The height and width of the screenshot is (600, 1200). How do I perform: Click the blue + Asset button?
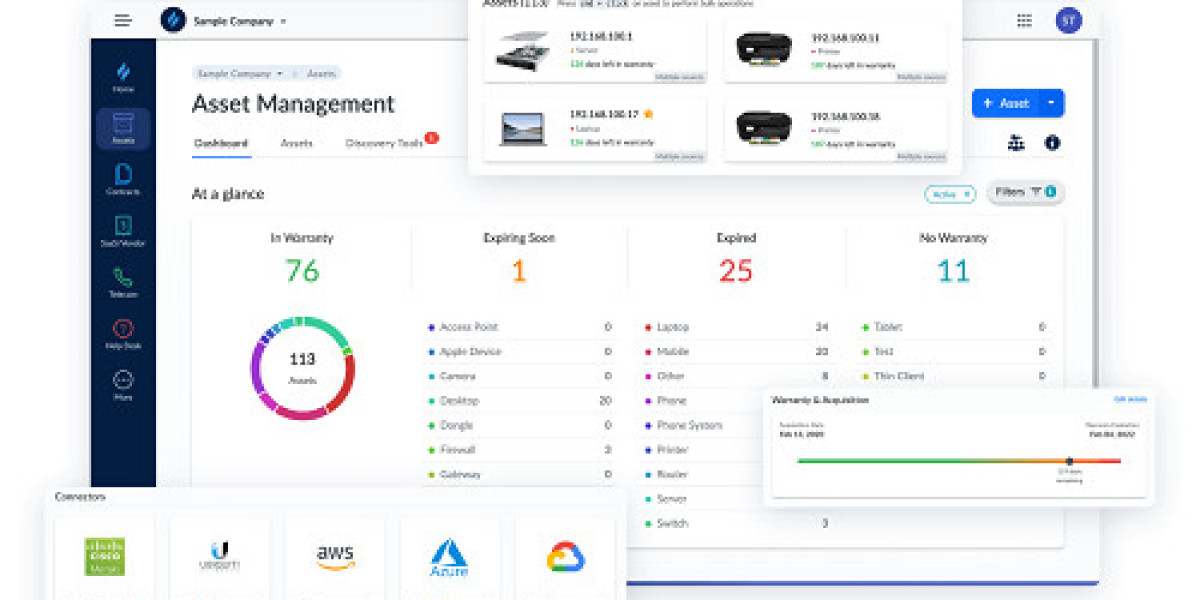(x=1006, y=103)
